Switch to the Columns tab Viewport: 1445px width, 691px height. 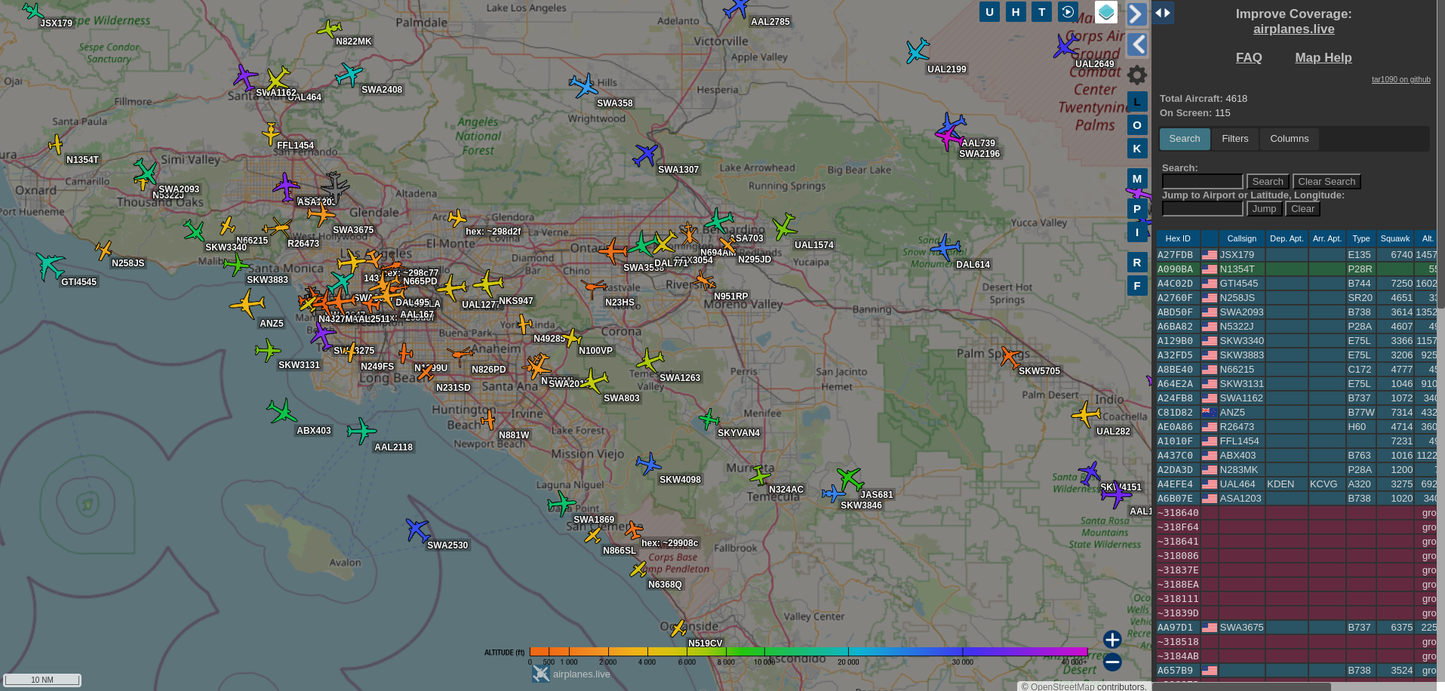point(1289,139)
